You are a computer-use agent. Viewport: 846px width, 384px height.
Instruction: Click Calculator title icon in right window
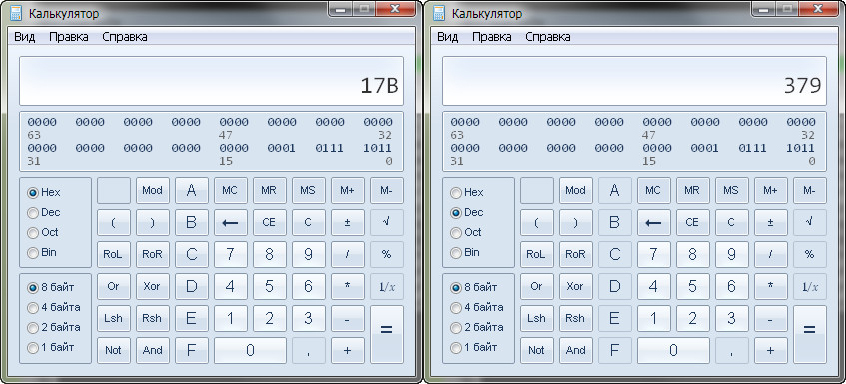pyautogui.click(x=439, y=13)
